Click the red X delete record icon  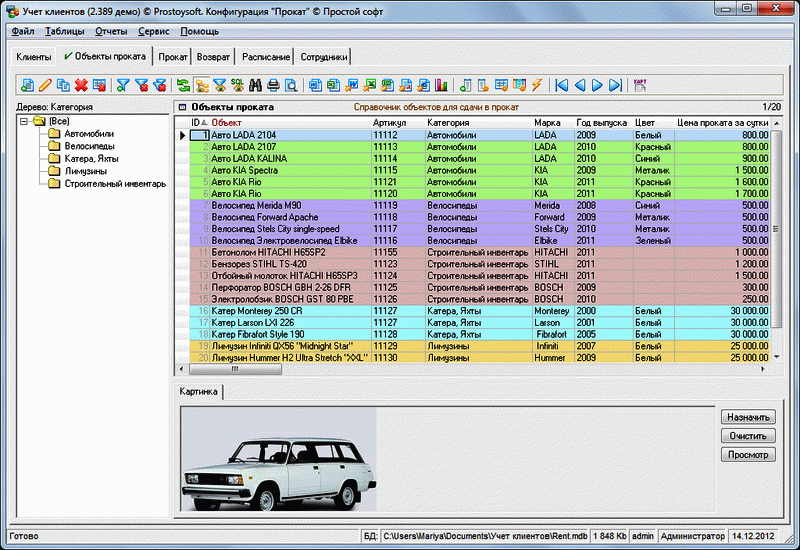coord(81,85)
